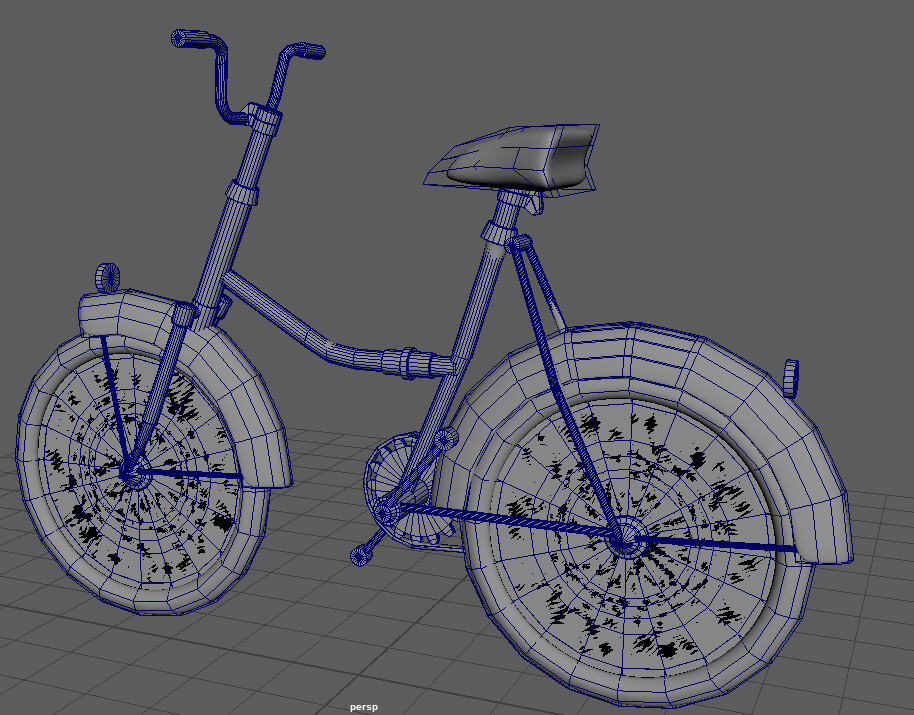Click the front wheel hub

pyautogui.click(x=130, y=472)
